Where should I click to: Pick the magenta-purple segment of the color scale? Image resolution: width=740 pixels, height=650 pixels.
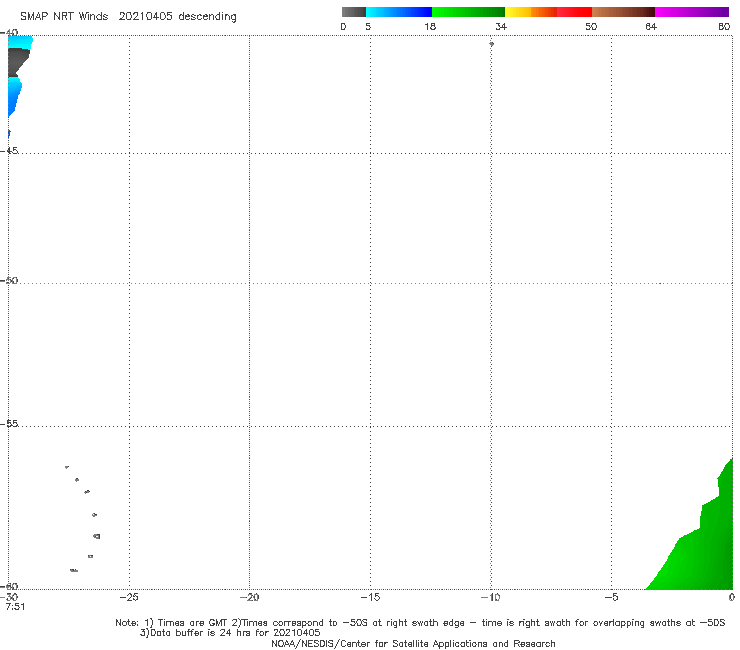(x=692, y=12)
